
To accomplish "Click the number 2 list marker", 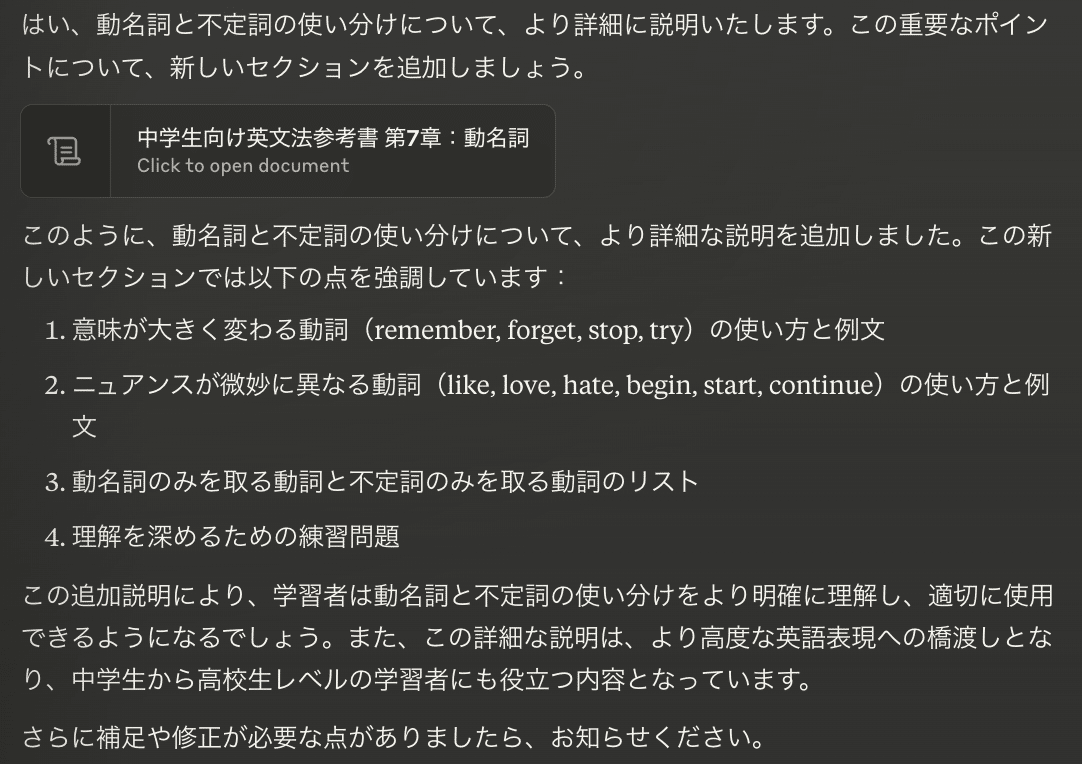I will [x=54, y=386].
